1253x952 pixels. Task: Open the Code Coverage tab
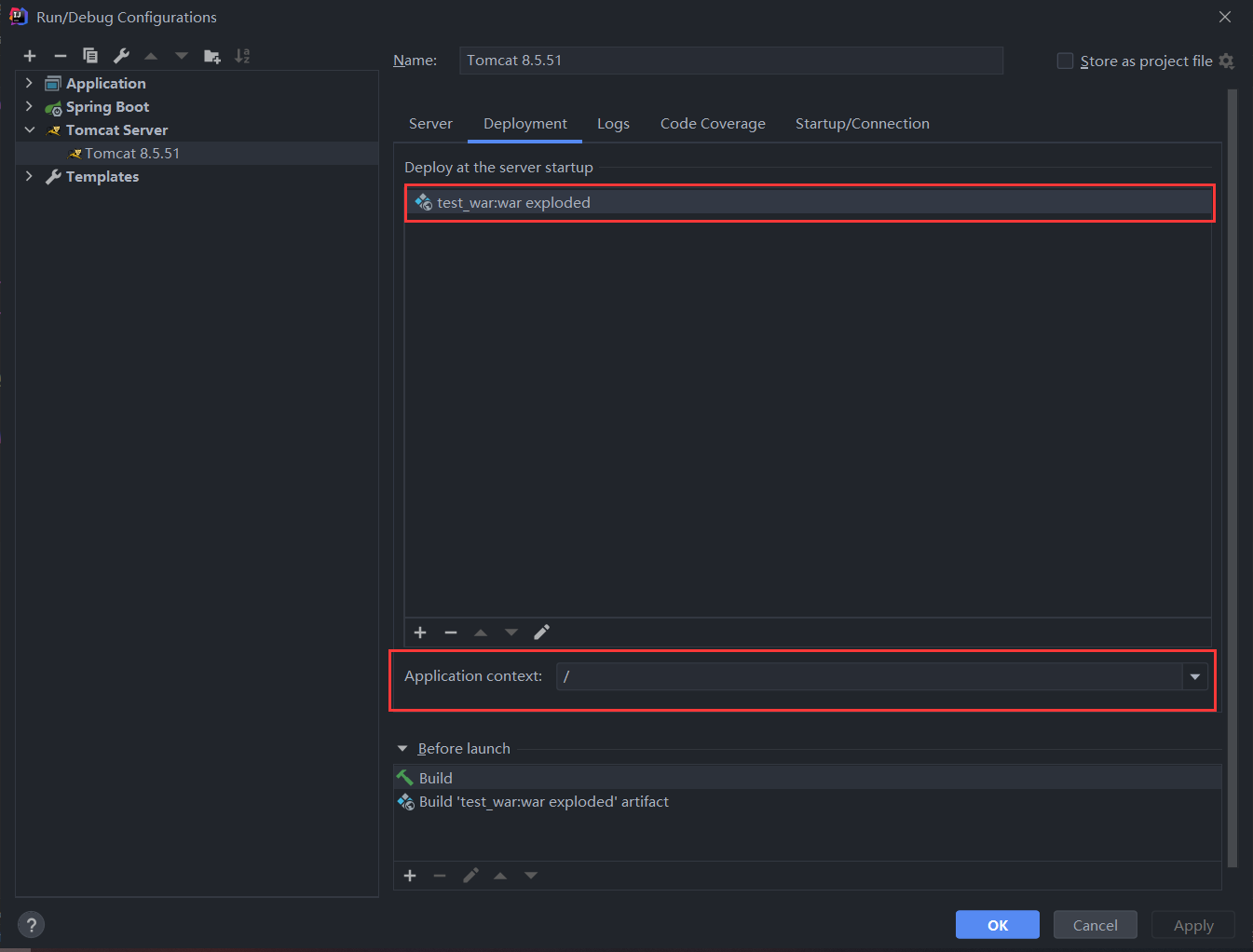(x=713, y=124)
